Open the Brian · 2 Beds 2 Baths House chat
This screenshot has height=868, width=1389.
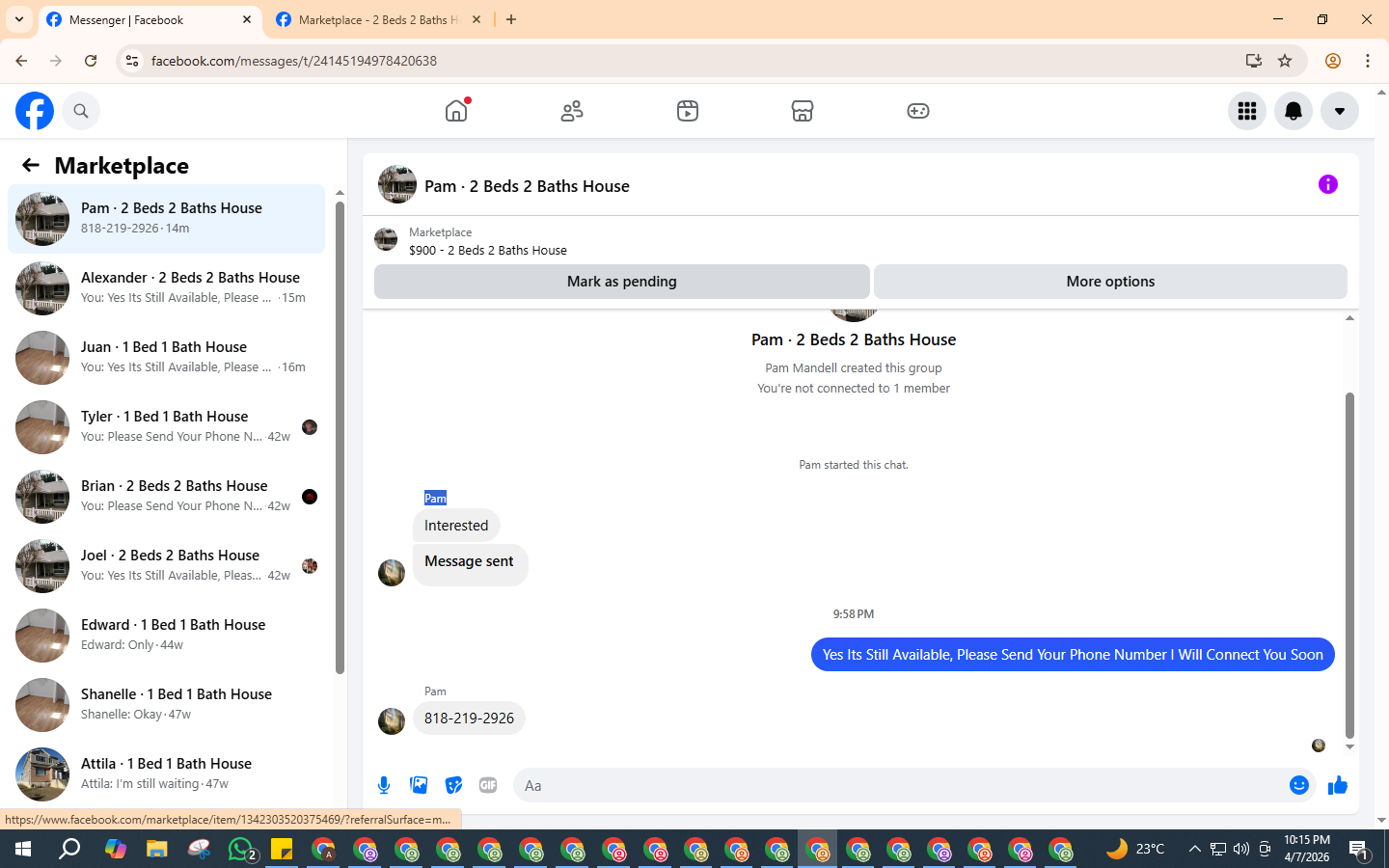click(x=166, y=497)
